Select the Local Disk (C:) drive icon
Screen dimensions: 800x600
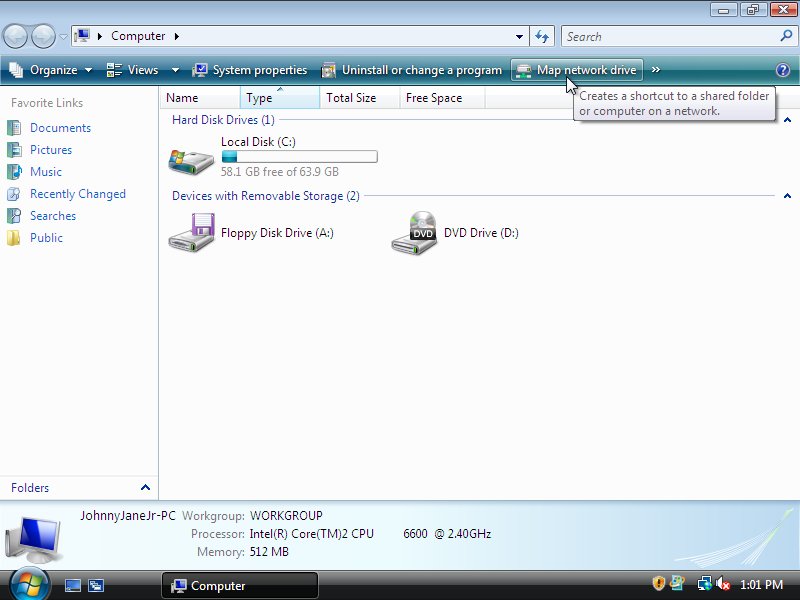click(191, 159)
